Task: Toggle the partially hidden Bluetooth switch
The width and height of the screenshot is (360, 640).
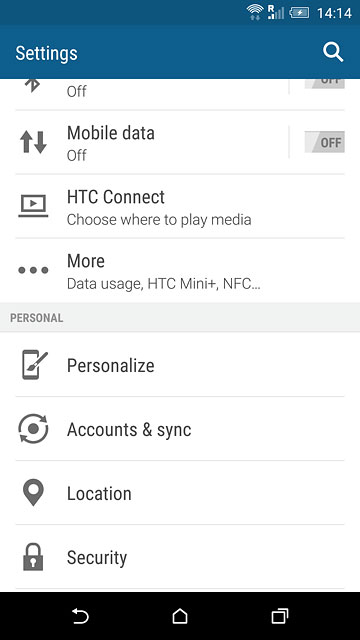Action: click(324, 83)
